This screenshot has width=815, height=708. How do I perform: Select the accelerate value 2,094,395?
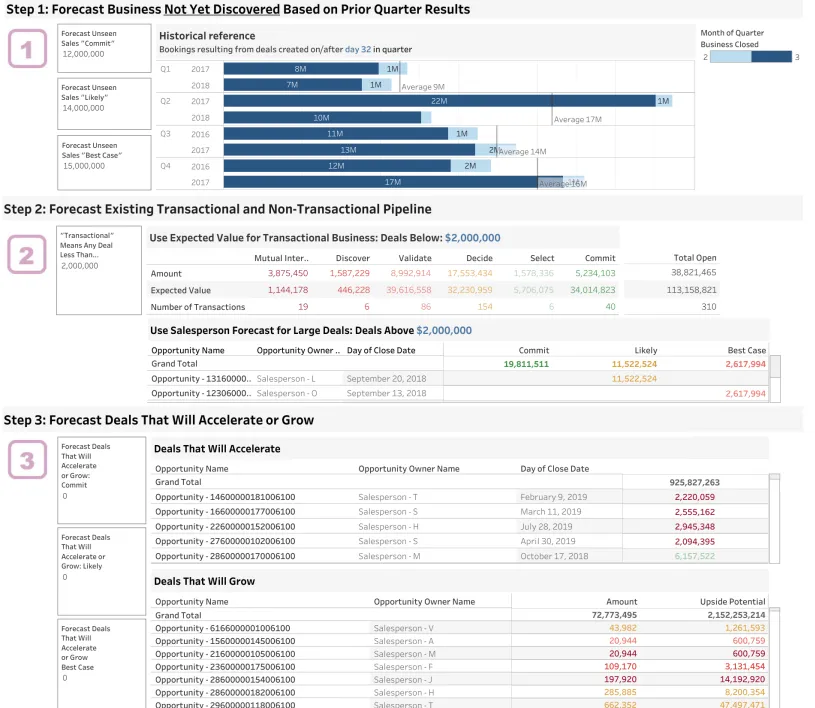(x=694, y=541)
